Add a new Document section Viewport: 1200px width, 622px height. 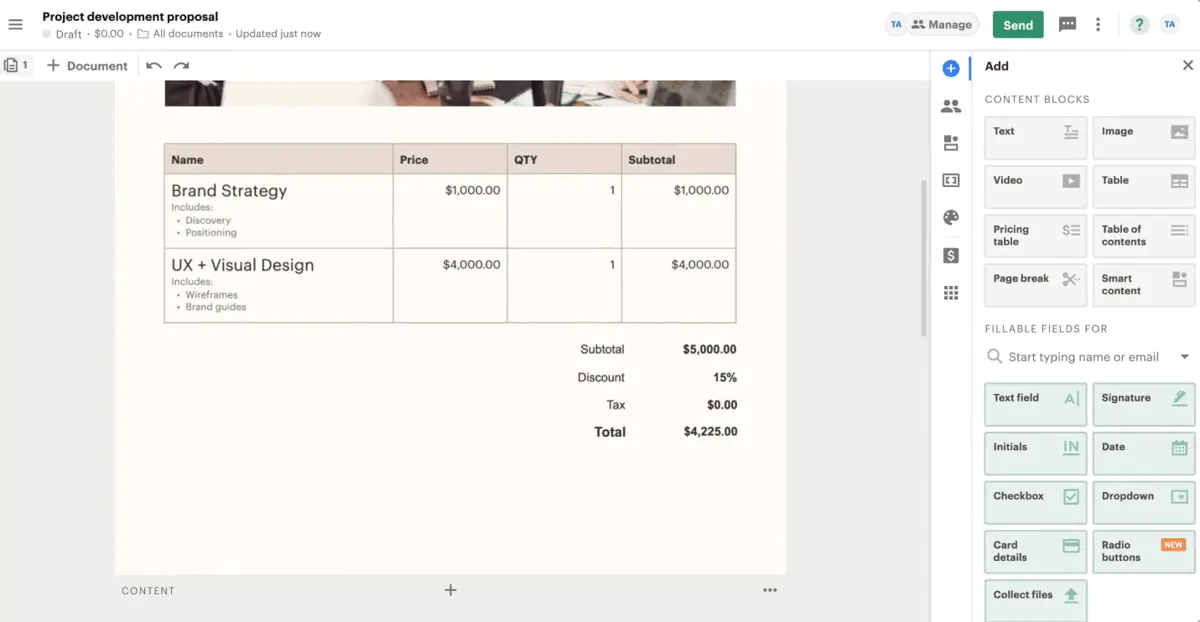pyautogui.click(x=87, y=66)
